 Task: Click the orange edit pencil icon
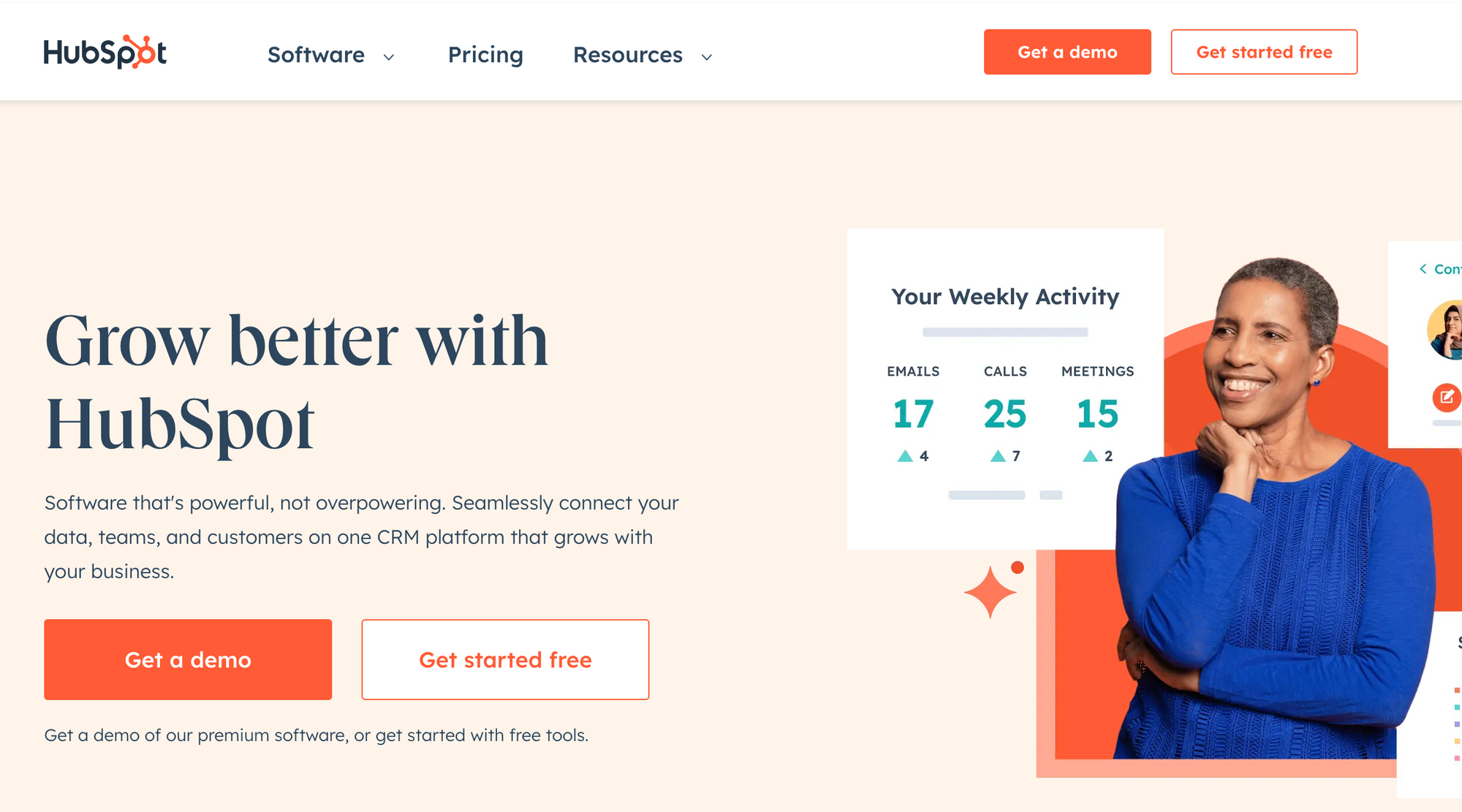click(1446, 397)
